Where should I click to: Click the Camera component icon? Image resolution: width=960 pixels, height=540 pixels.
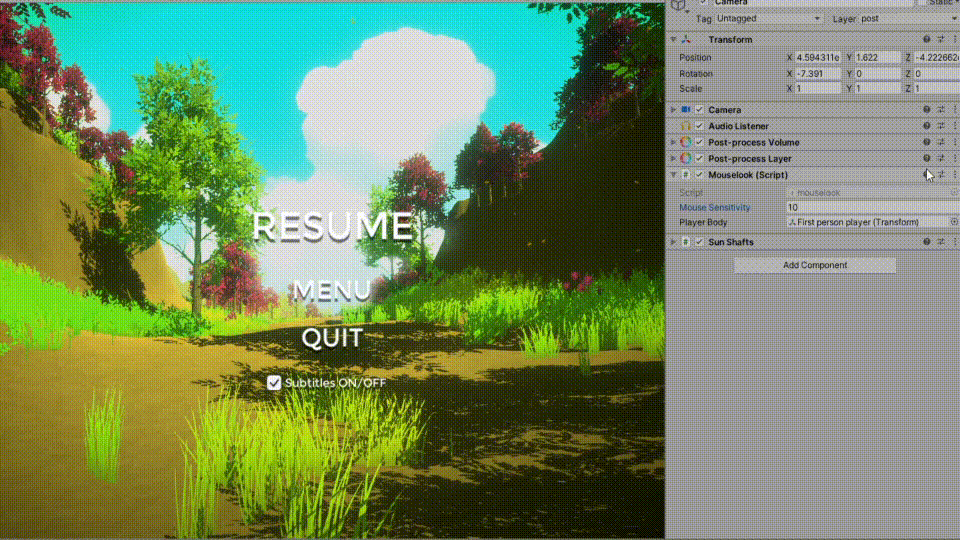point(686,110)
